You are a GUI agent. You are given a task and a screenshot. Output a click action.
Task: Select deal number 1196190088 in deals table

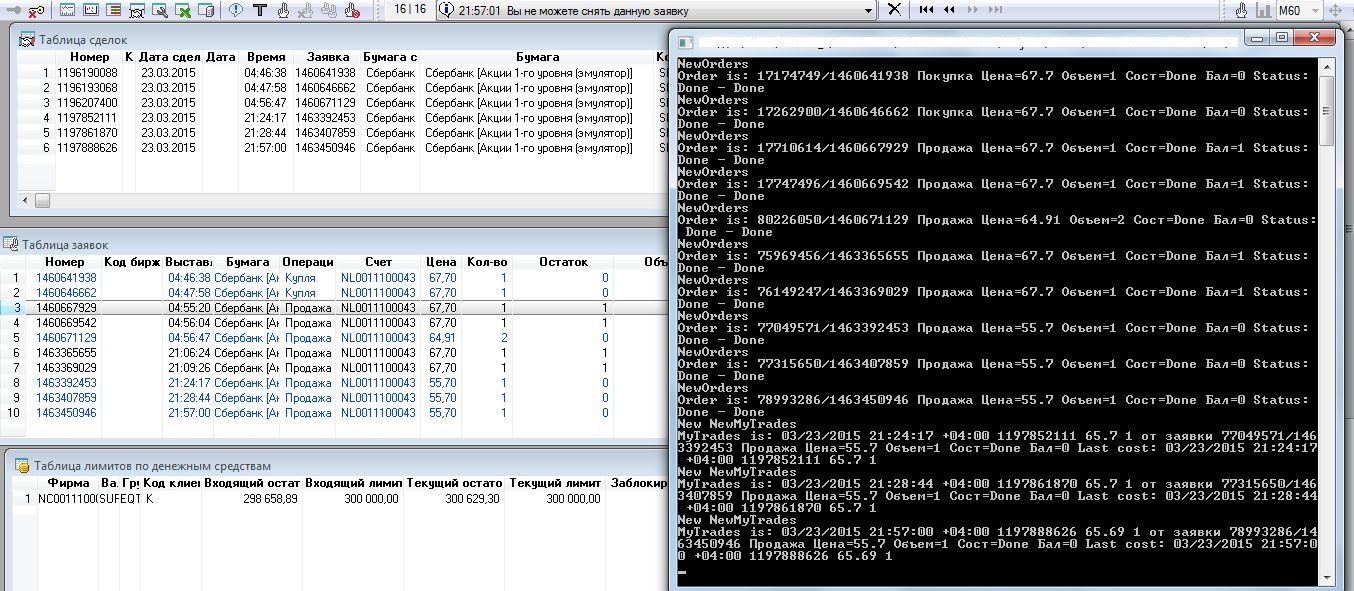[87, 73]
